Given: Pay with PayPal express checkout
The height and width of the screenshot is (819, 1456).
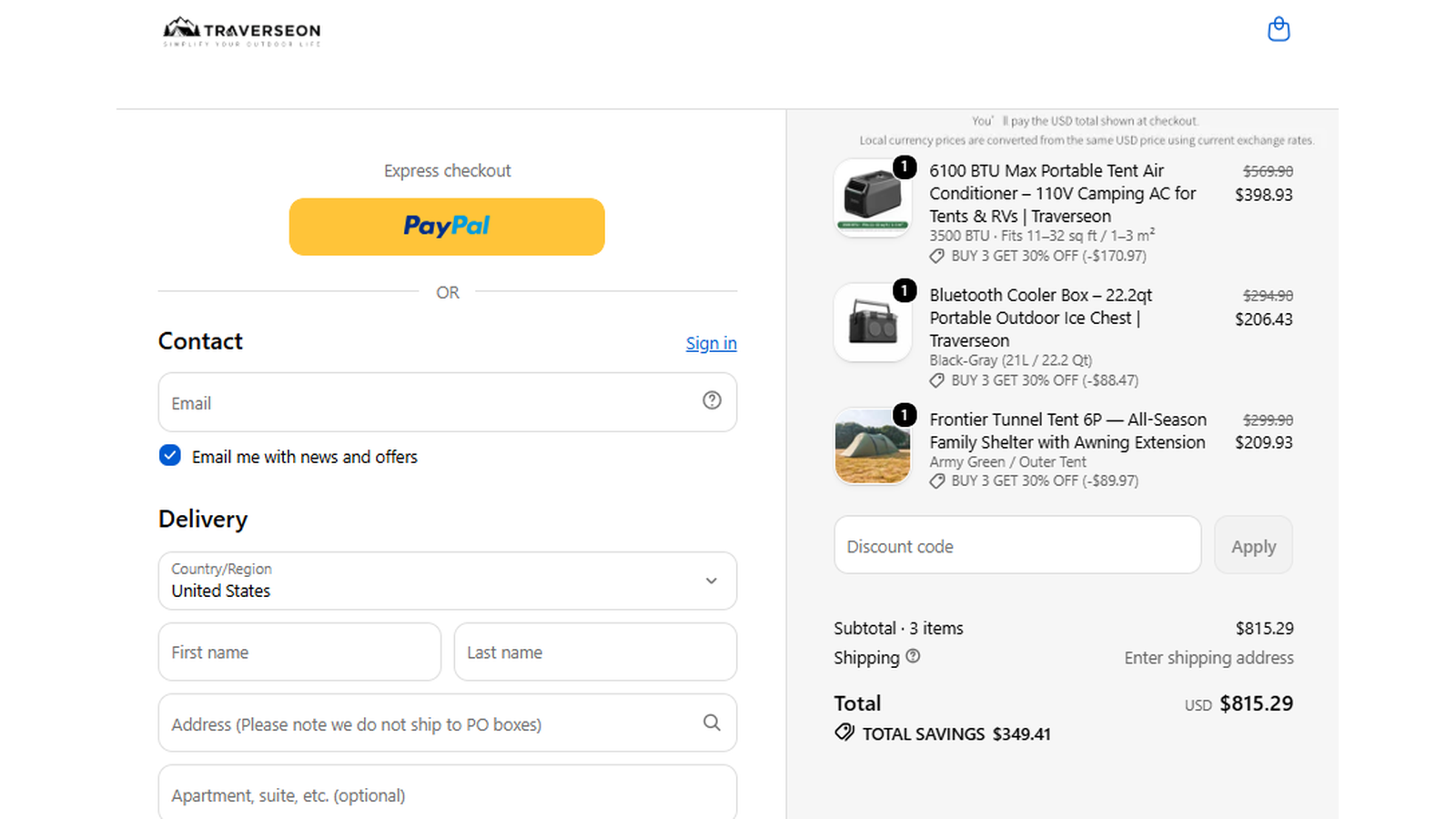Looking at the screenshot, I should click(447, 227).
